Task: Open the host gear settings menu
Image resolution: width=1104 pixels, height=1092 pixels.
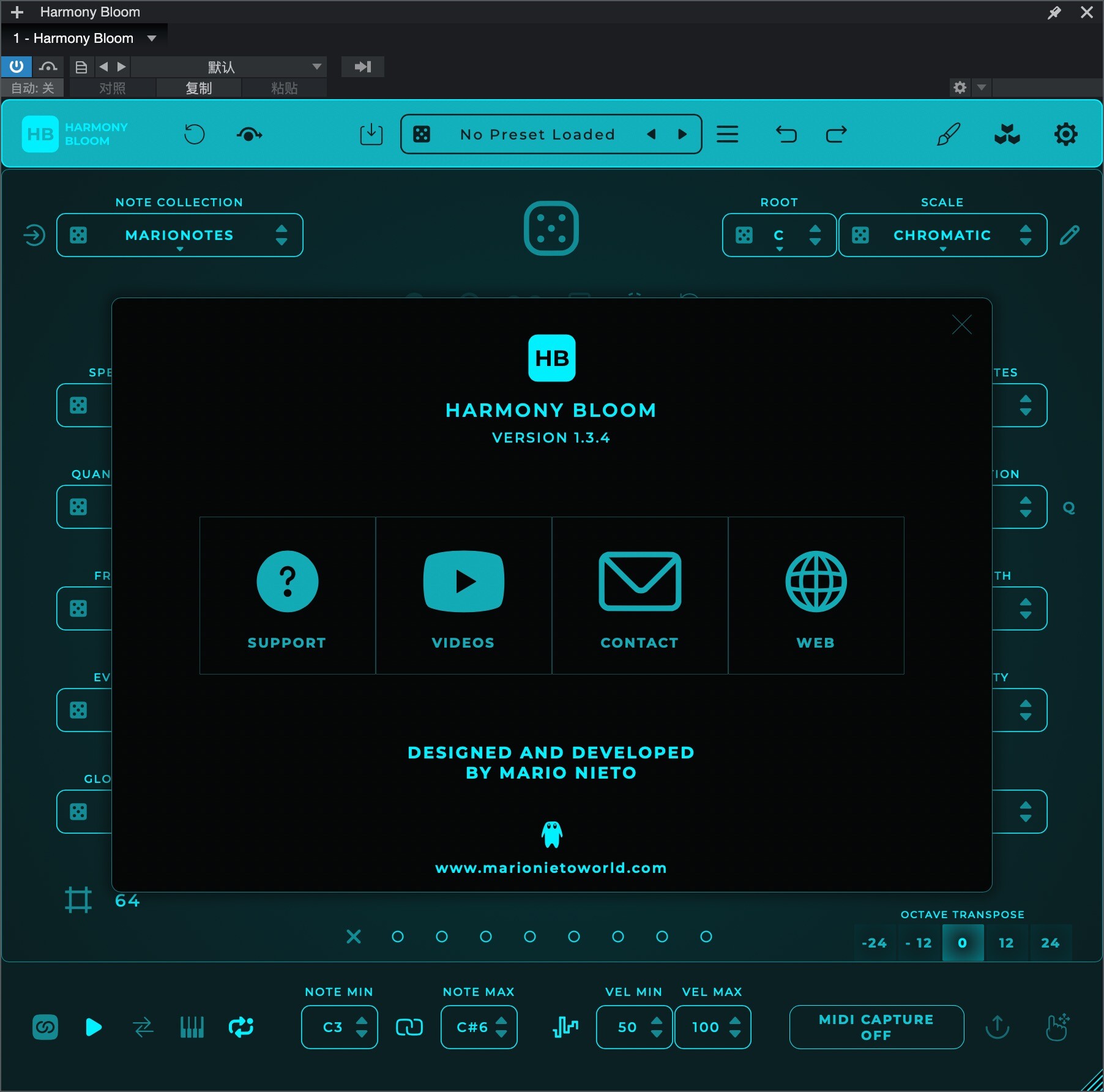Action: click(960, 88)
